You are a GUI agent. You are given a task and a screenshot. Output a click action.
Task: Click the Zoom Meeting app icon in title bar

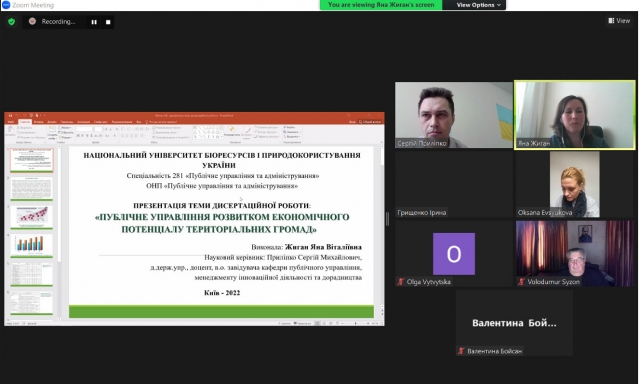point(6,5)
